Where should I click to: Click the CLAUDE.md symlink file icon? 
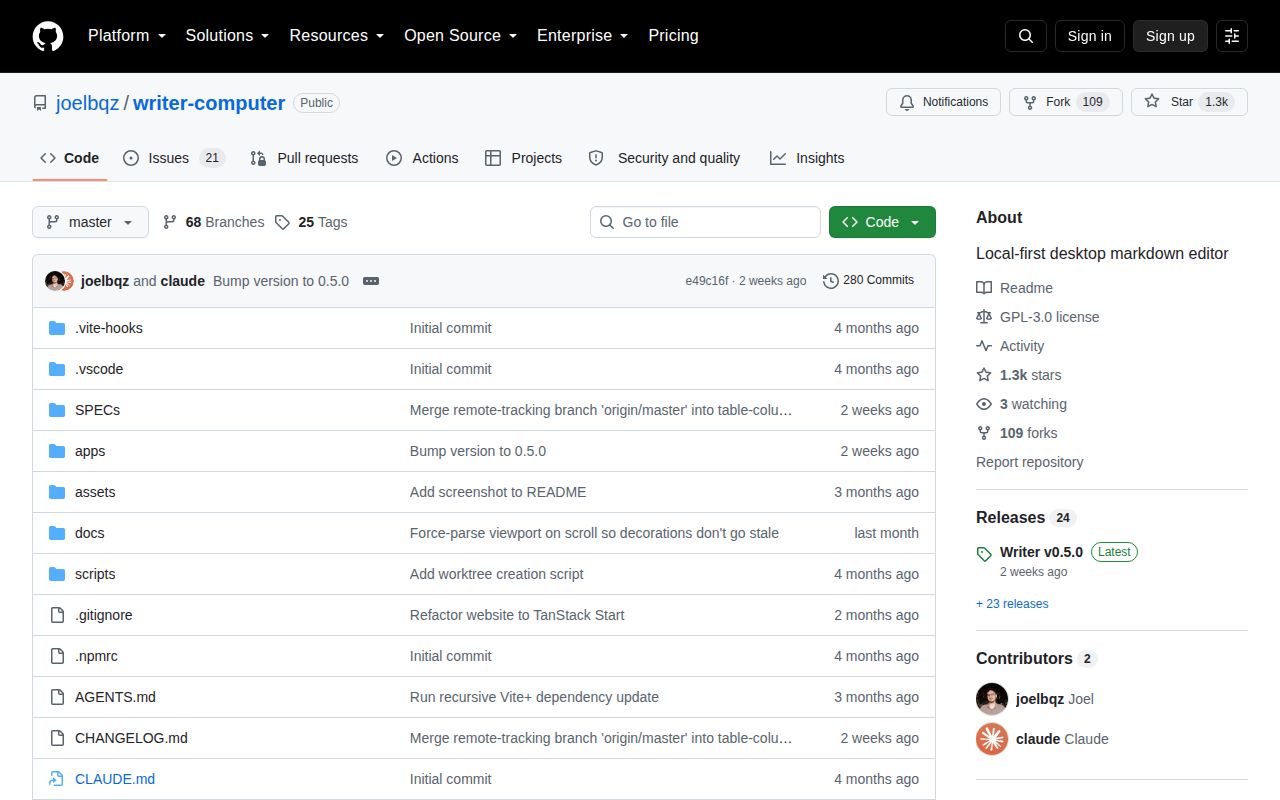(x=57, y=779)
